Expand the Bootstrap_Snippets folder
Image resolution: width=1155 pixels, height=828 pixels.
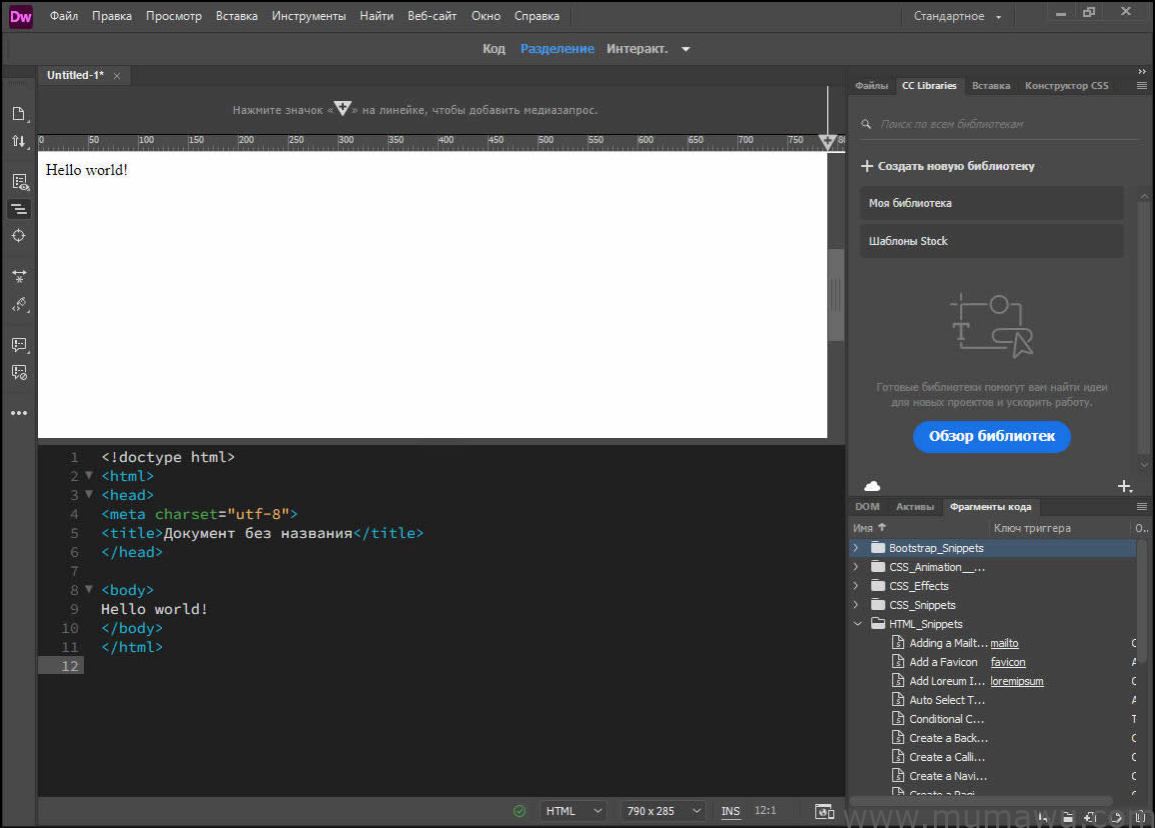[x=856, y=547]
